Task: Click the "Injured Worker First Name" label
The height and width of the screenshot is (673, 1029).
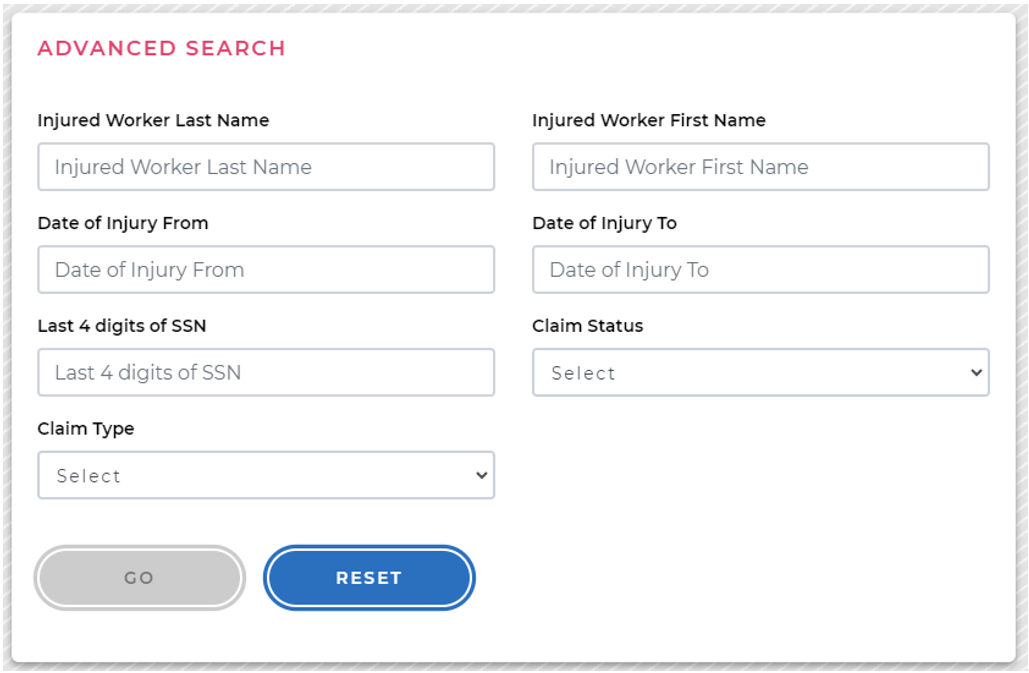Action: 649,120
